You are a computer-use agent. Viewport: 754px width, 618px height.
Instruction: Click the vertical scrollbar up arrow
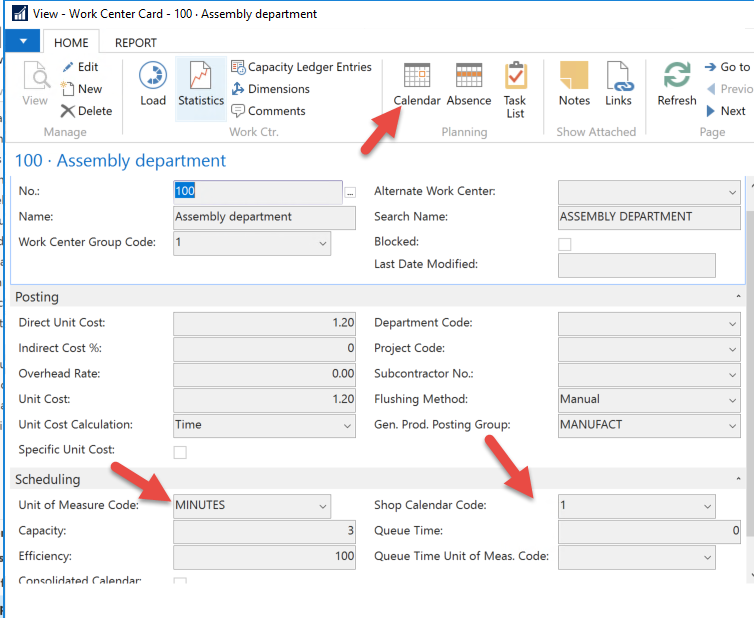pos(751,183)
